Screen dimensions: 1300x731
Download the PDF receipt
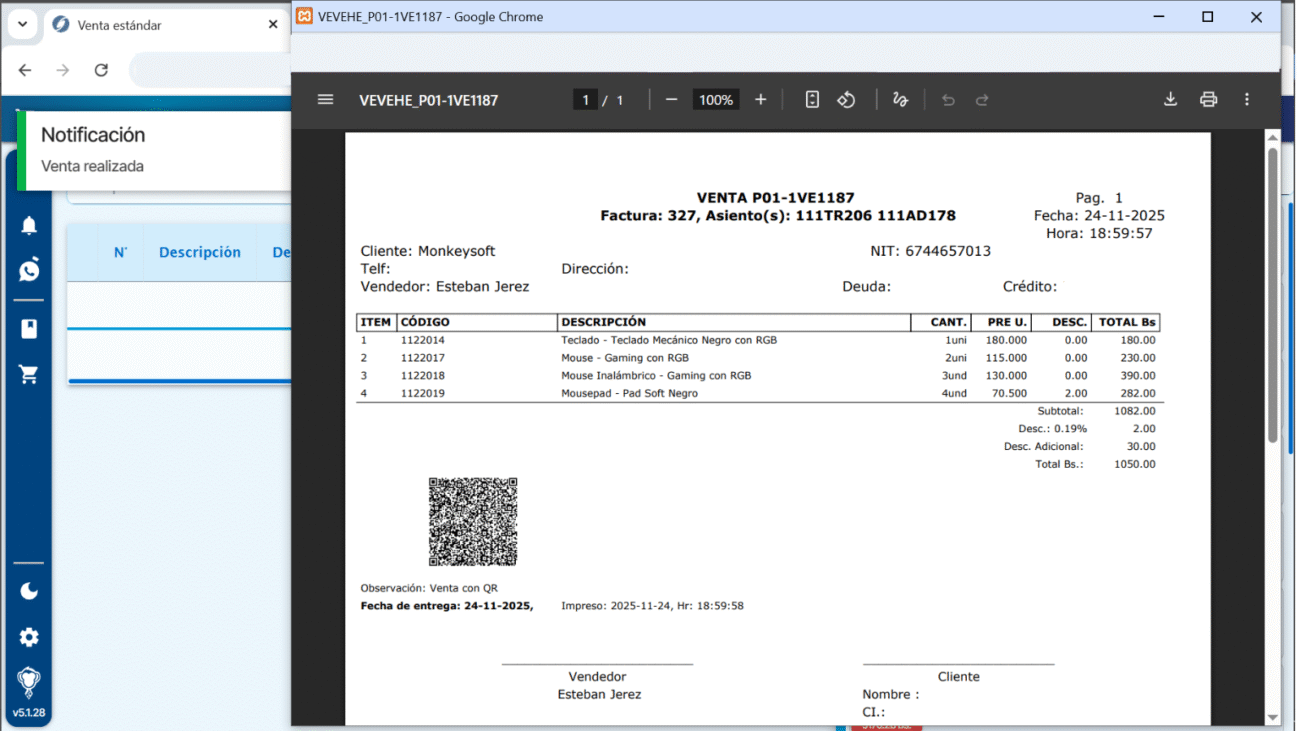click(1170, 100)
